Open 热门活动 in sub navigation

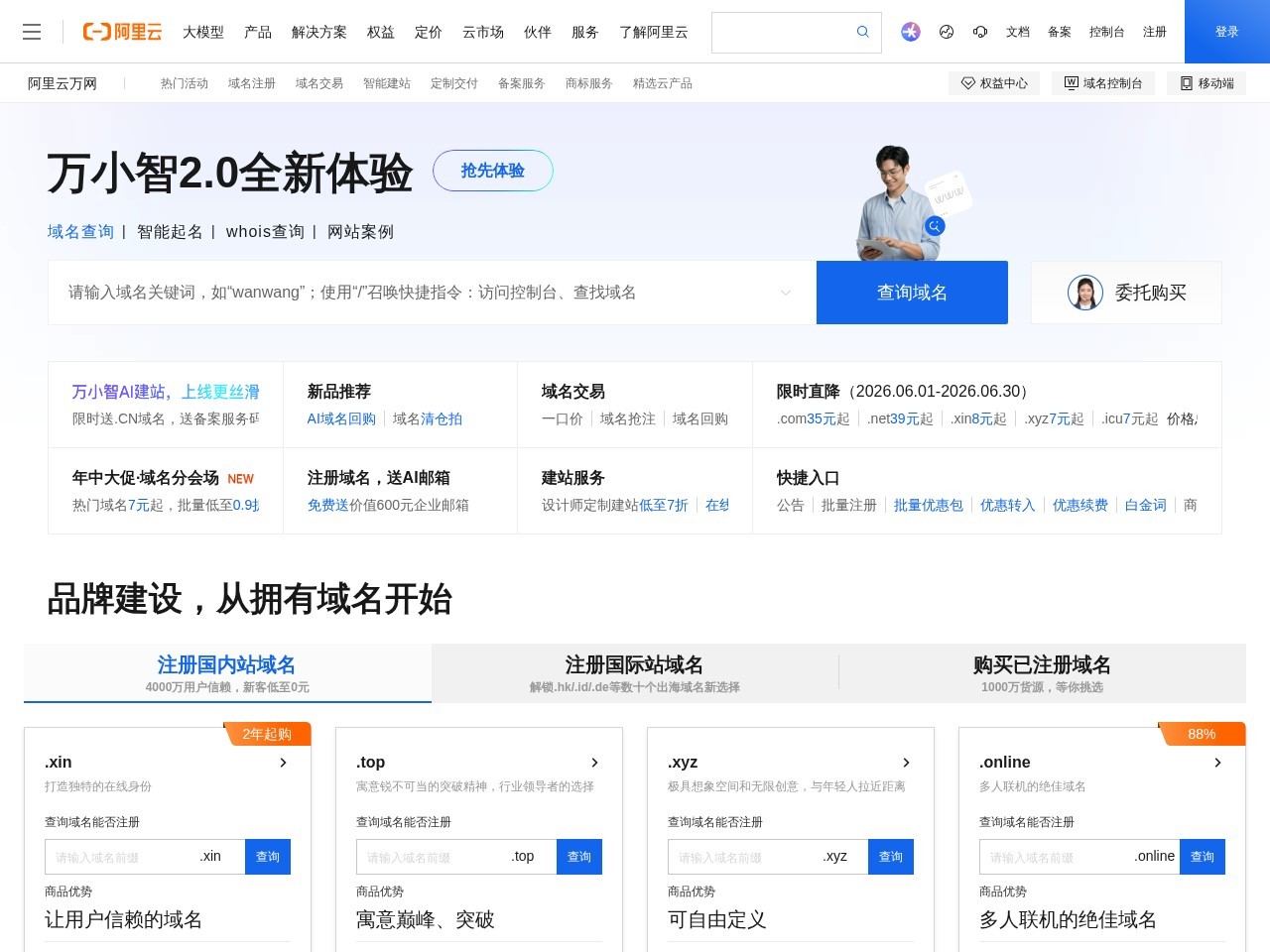185,83
